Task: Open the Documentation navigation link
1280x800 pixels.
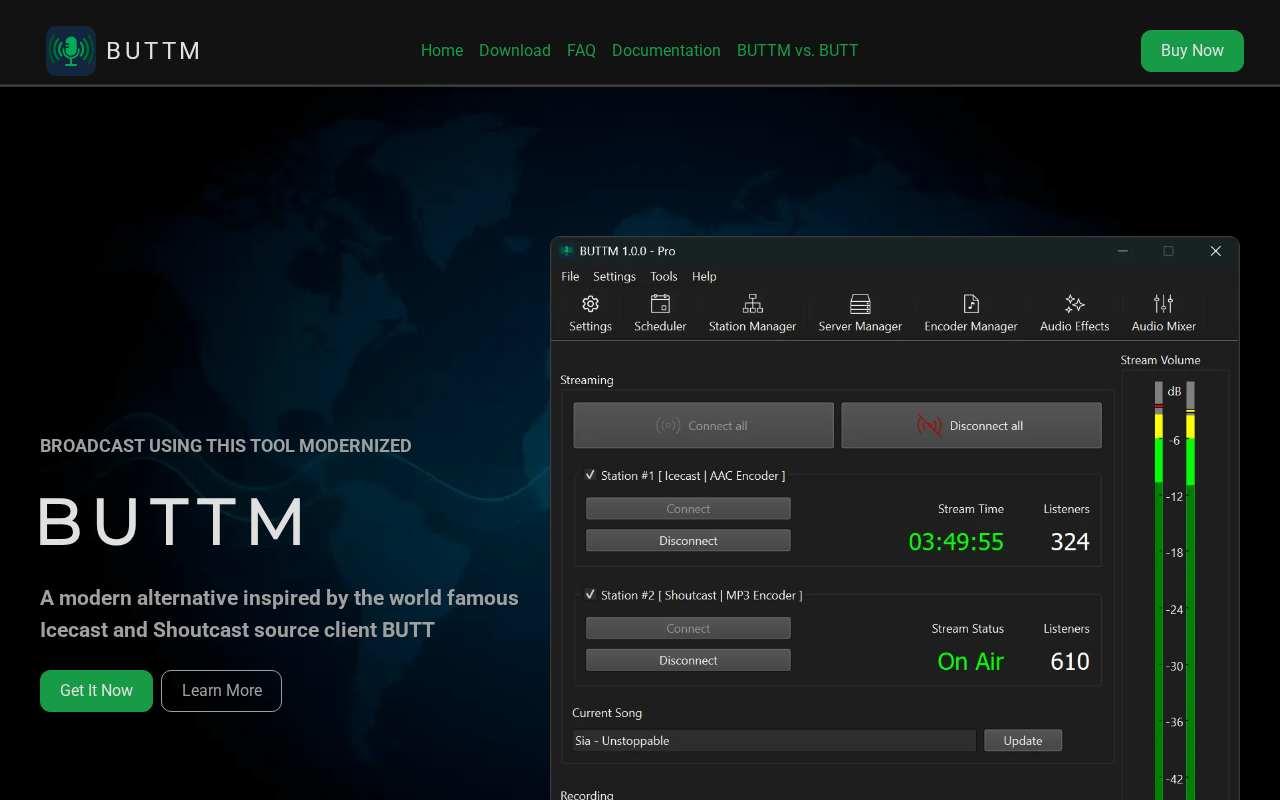Action: click(x=666, y=50)
